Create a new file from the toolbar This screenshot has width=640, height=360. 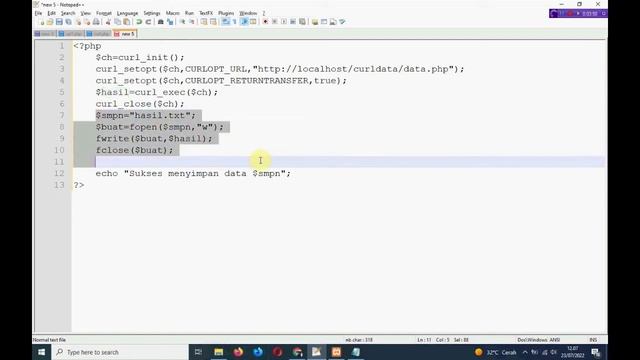(42, 22)
